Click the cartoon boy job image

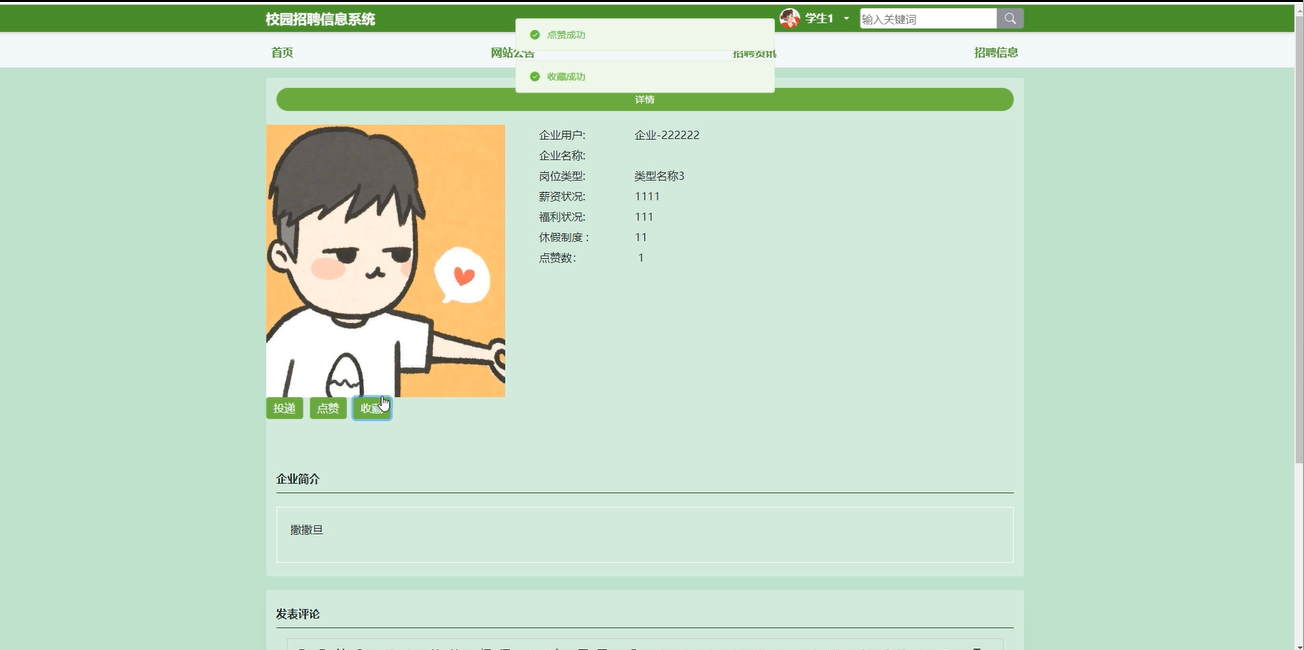[x=385, y=261]
